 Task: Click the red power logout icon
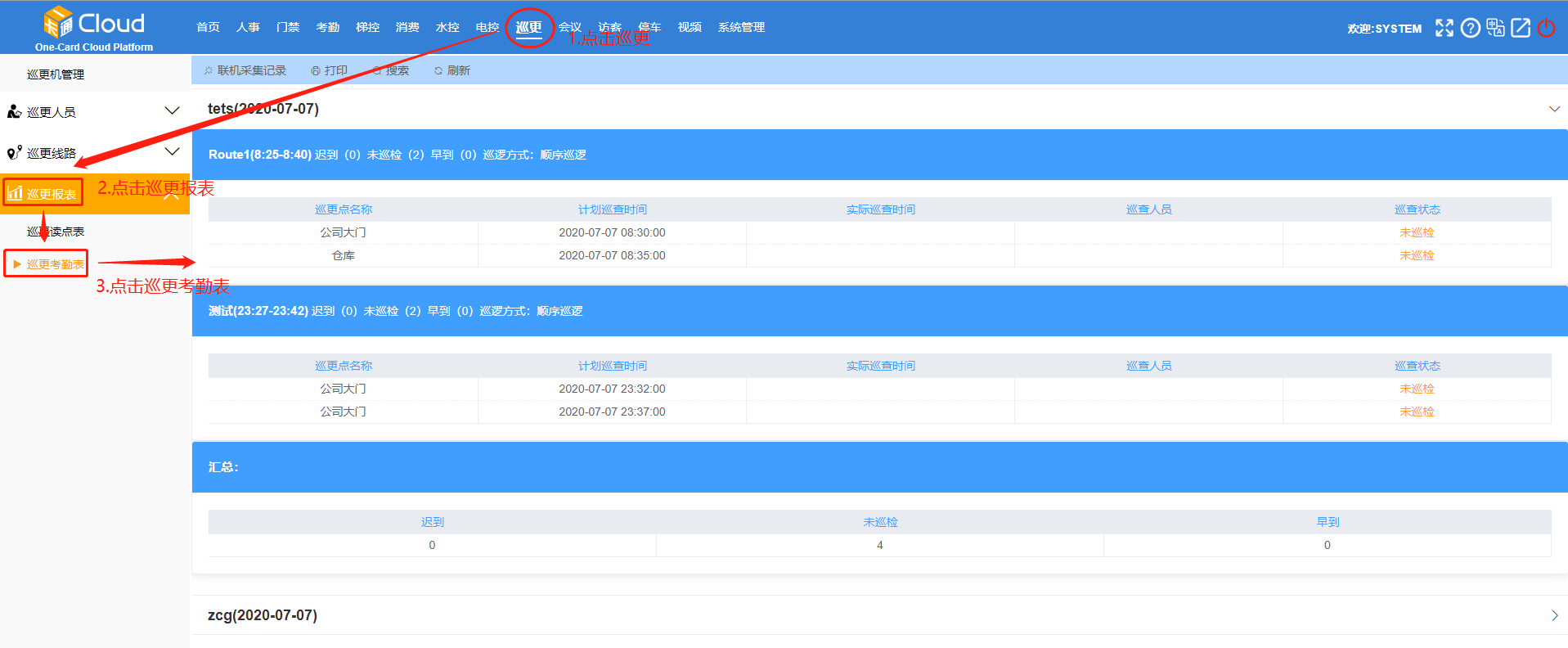(x=1546, y=28)
